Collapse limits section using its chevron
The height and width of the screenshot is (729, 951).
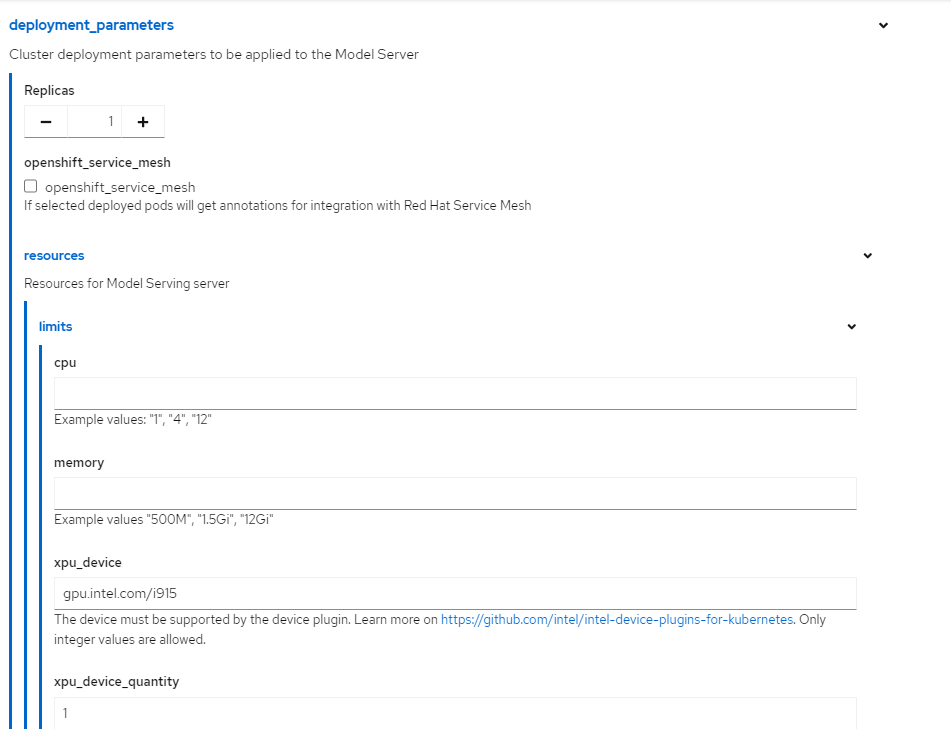852,327
